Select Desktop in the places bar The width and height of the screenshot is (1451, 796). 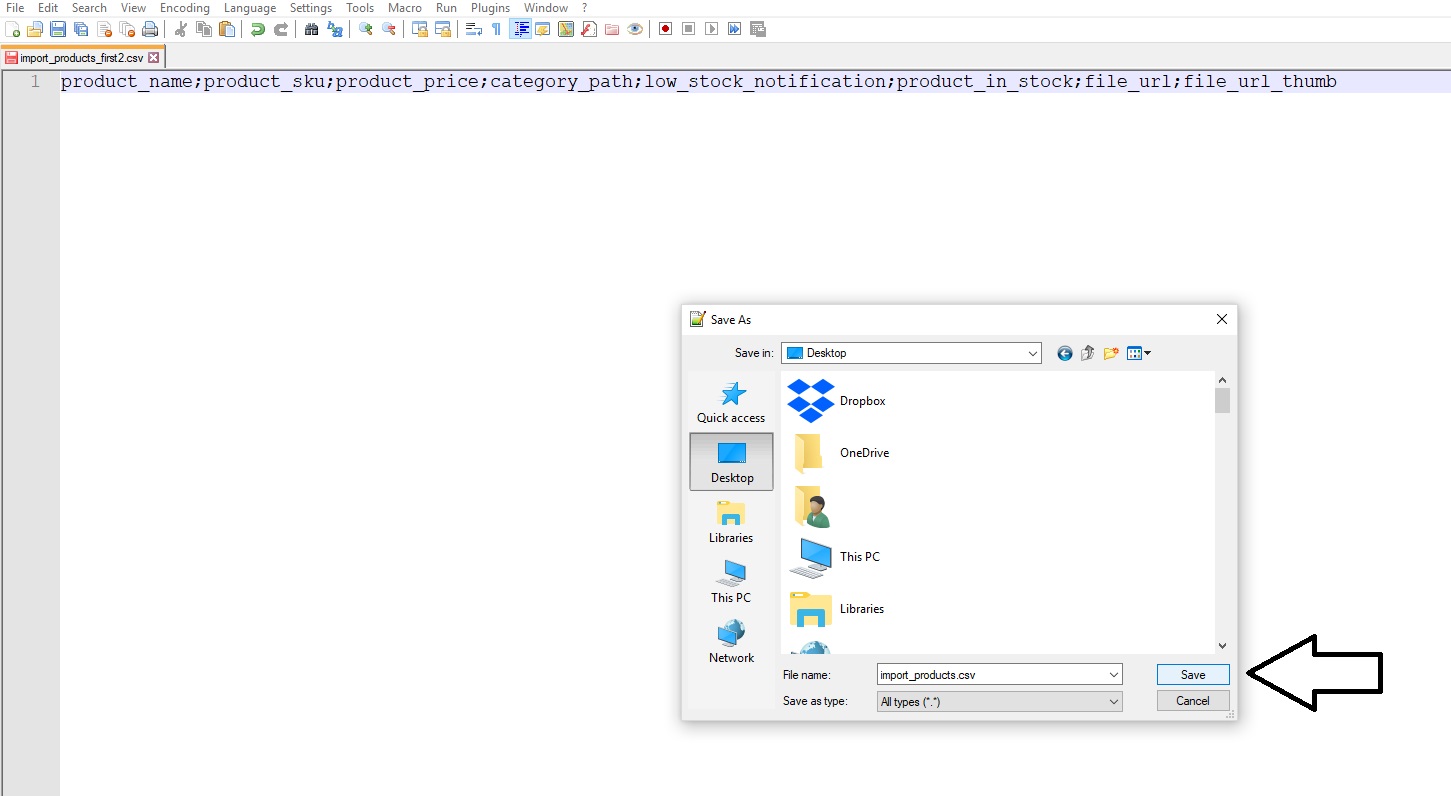tap(731, 461)
